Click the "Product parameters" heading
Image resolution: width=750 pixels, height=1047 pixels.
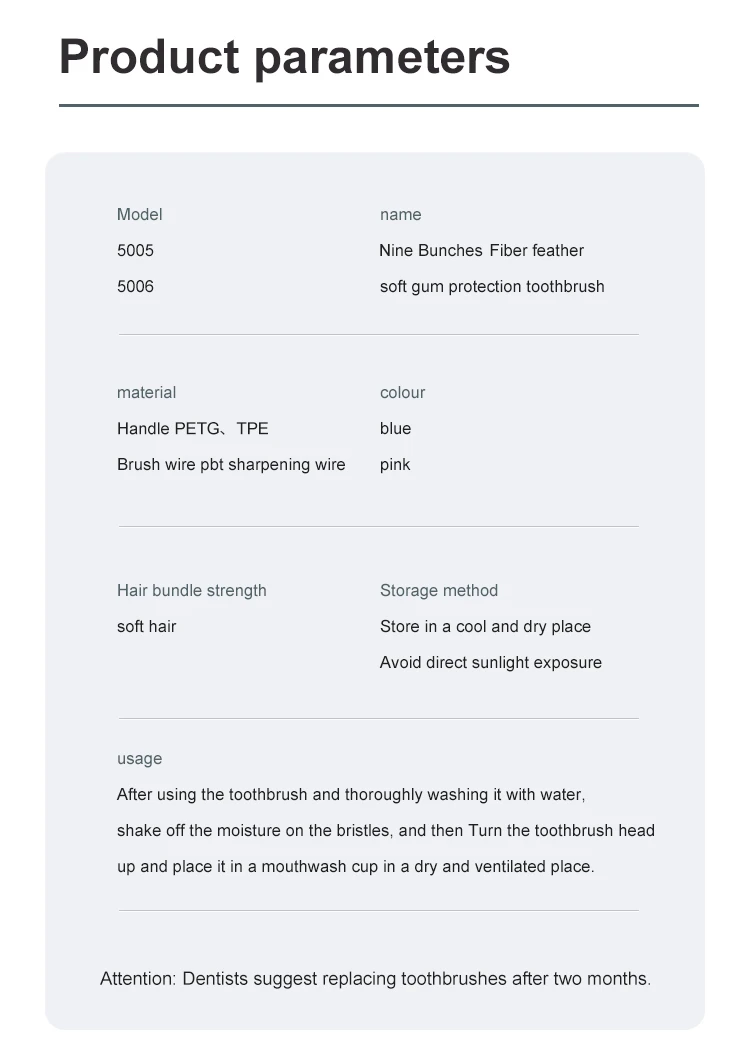[x=285, y=57]
